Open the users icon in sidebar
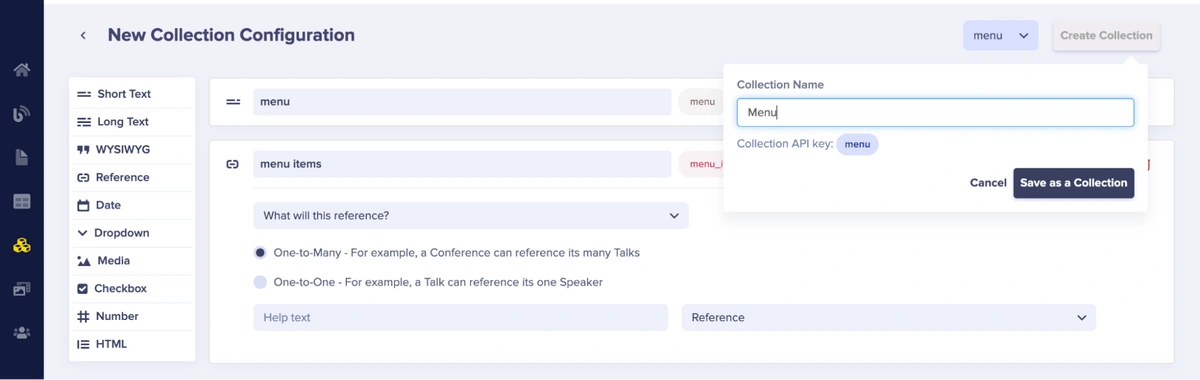This screenshot has width=1200, height=380. click(x=21, y=333)
